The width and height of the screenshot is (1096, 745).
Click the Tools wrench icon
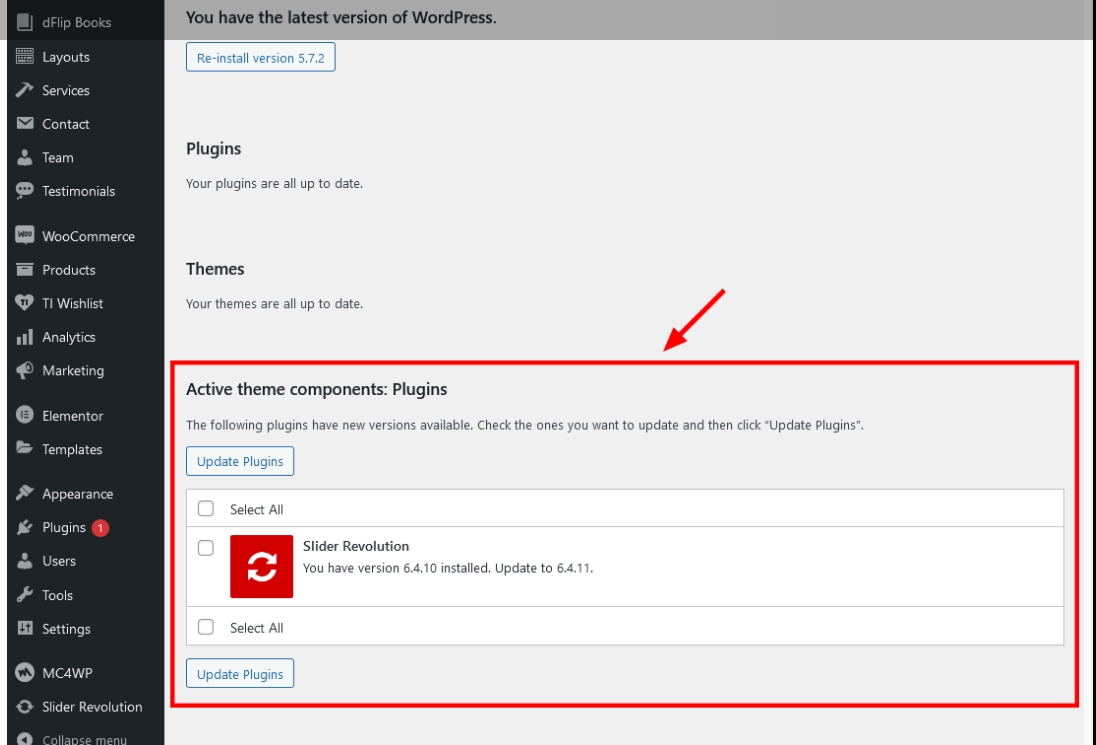click(x=24, y=595)
